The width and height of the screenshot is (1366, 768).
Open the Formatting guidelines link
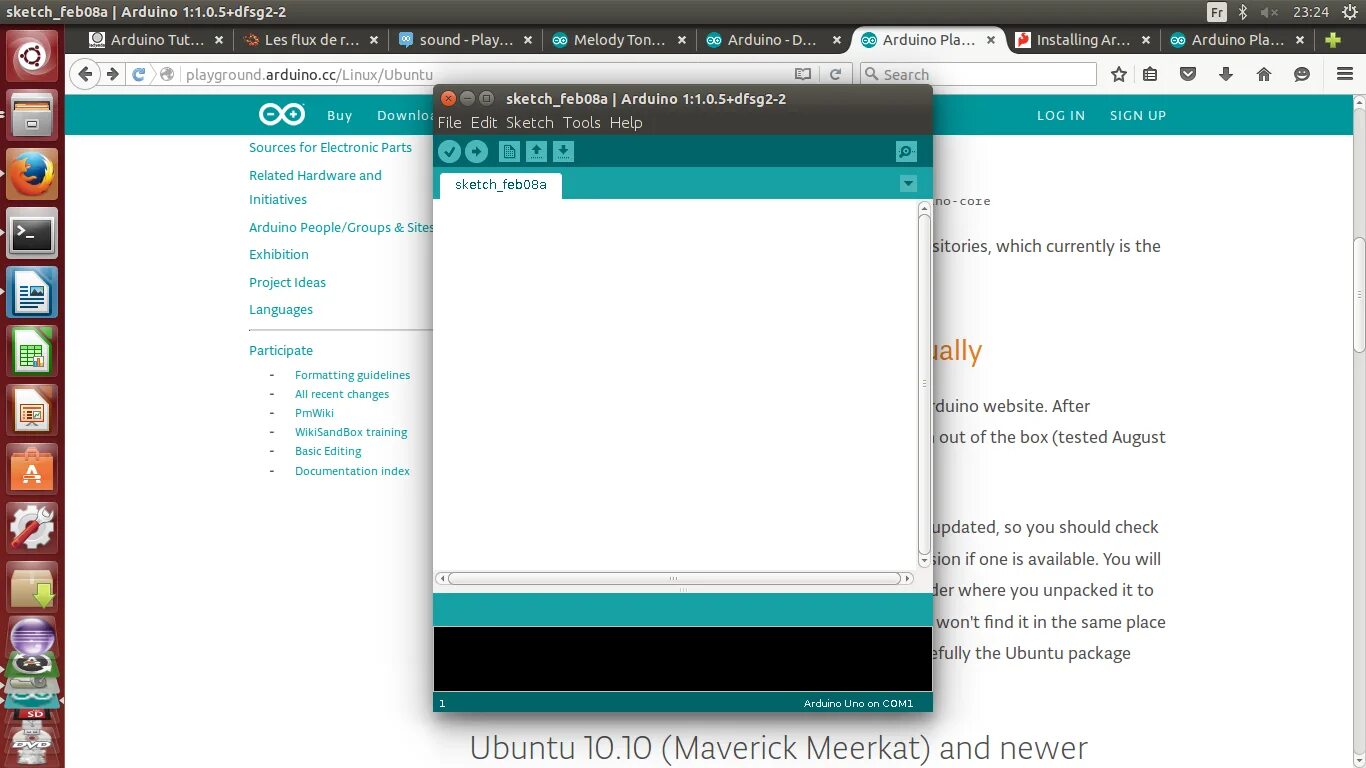(x=352, y=375)
